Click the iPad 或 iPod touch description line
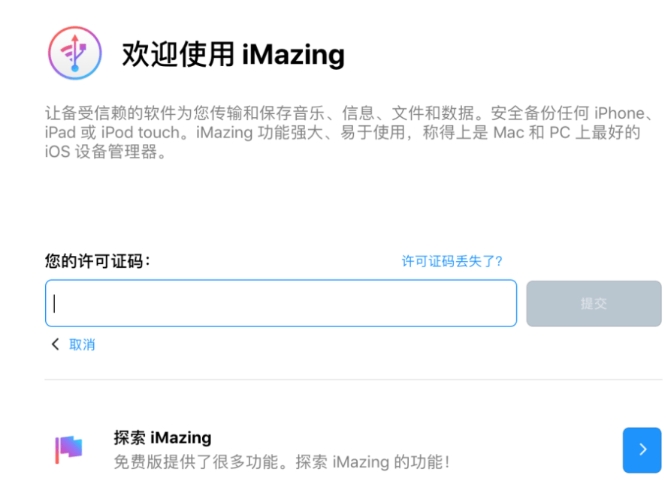Screen dimensions: 666x486 click(x=342, y=133)
